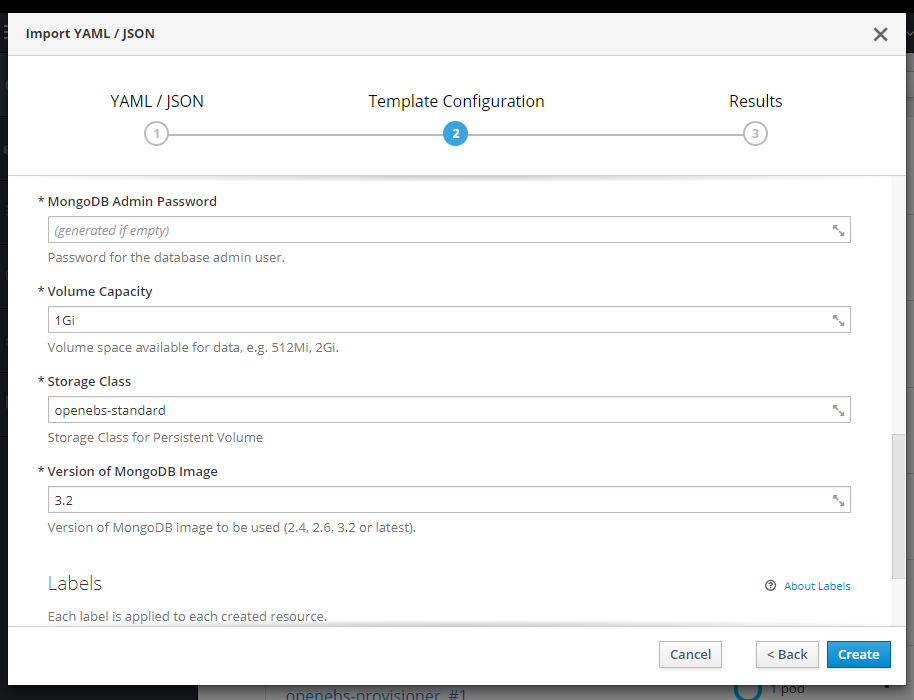
Task: Click the YAML / JSON step label
Action: point(157,101)
